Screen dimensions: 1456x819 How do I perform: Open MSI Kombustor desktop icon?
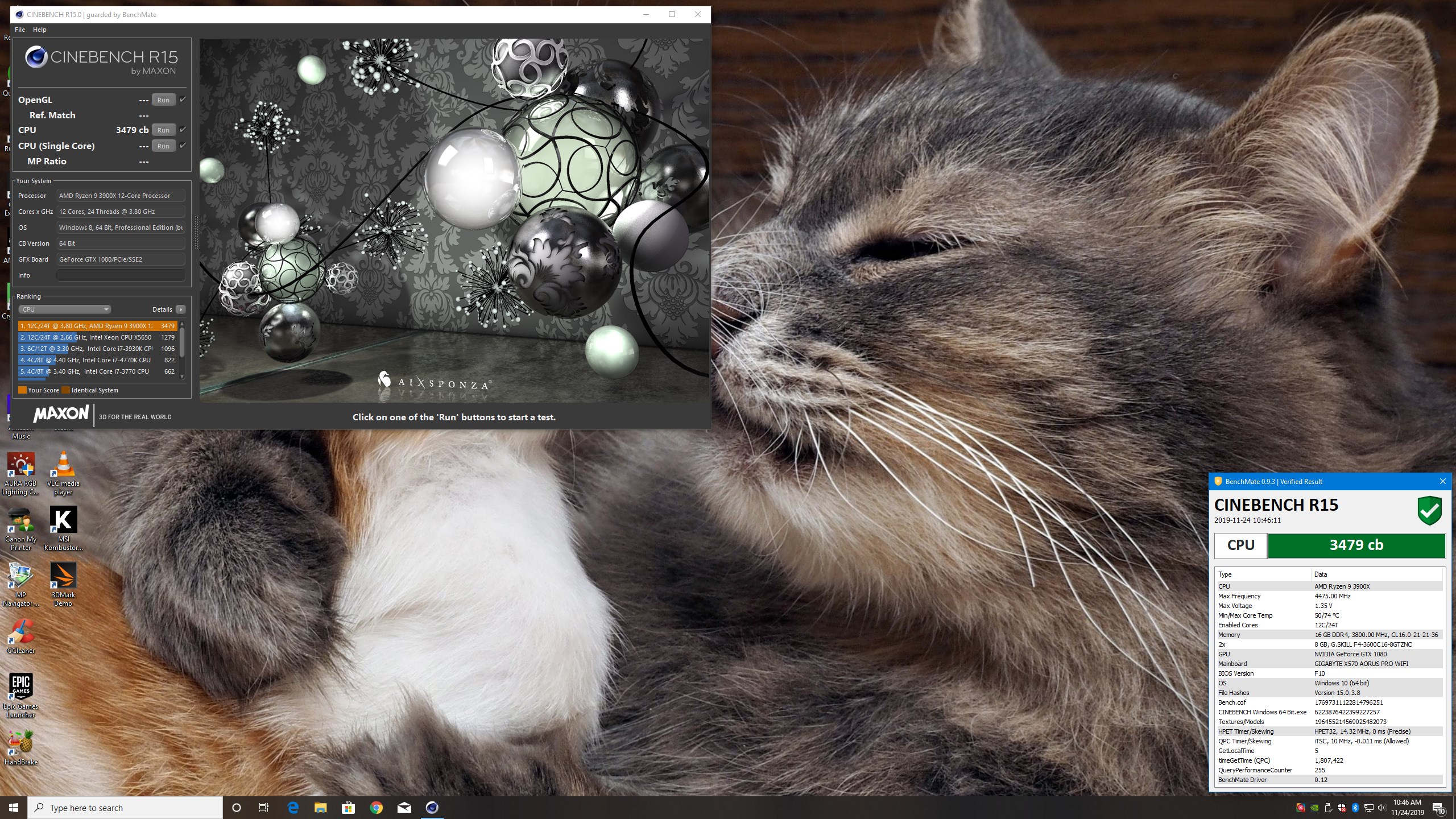coord(63,530)
